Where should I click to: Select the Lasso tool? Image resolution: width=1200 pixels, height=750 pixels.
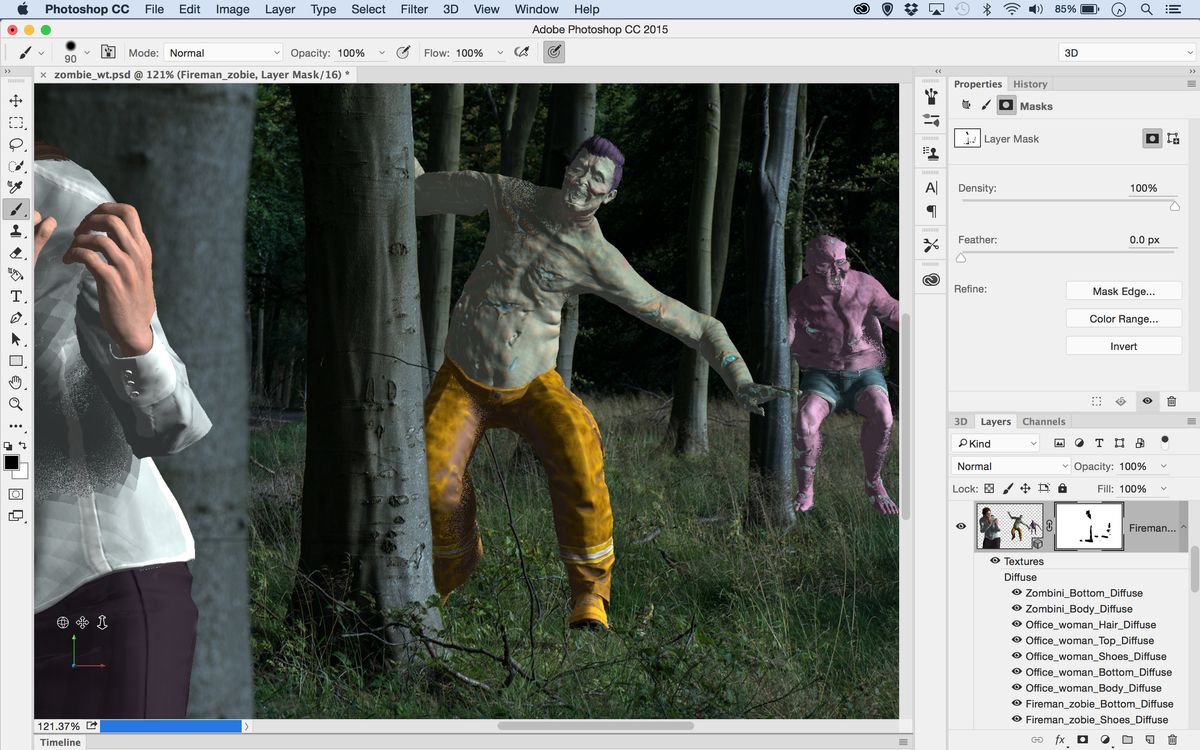click(x=15, y=144)
